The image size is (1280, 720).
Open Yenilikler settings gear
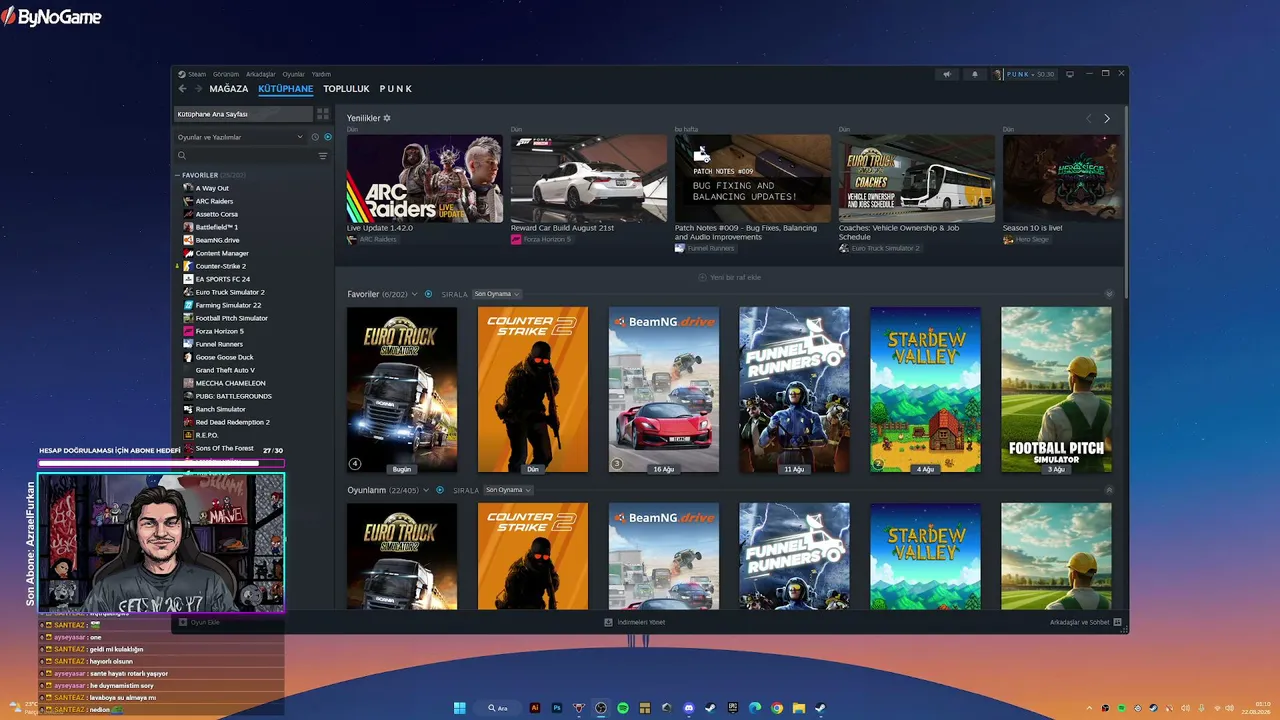387,118
